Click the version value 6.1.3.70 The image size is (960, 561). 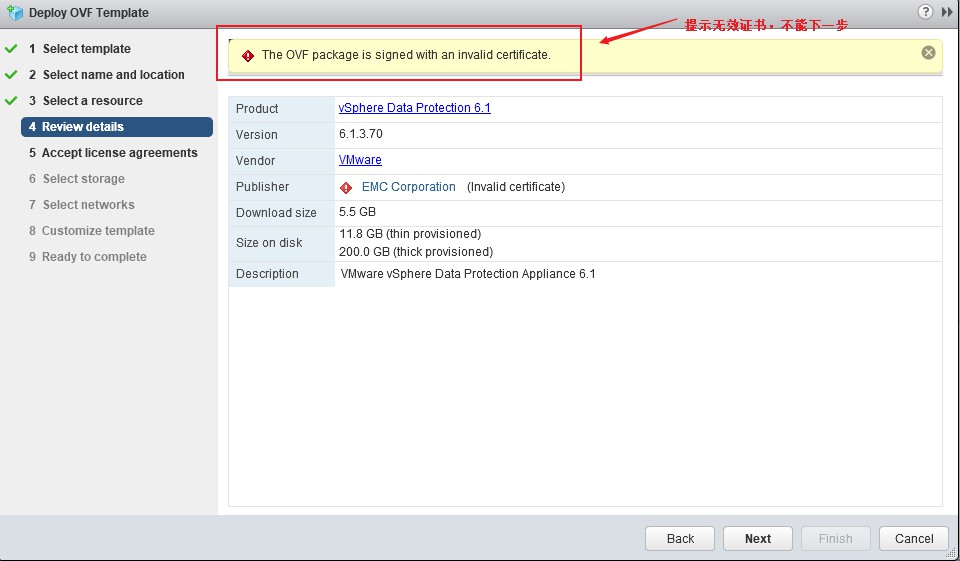click(361, 134)
